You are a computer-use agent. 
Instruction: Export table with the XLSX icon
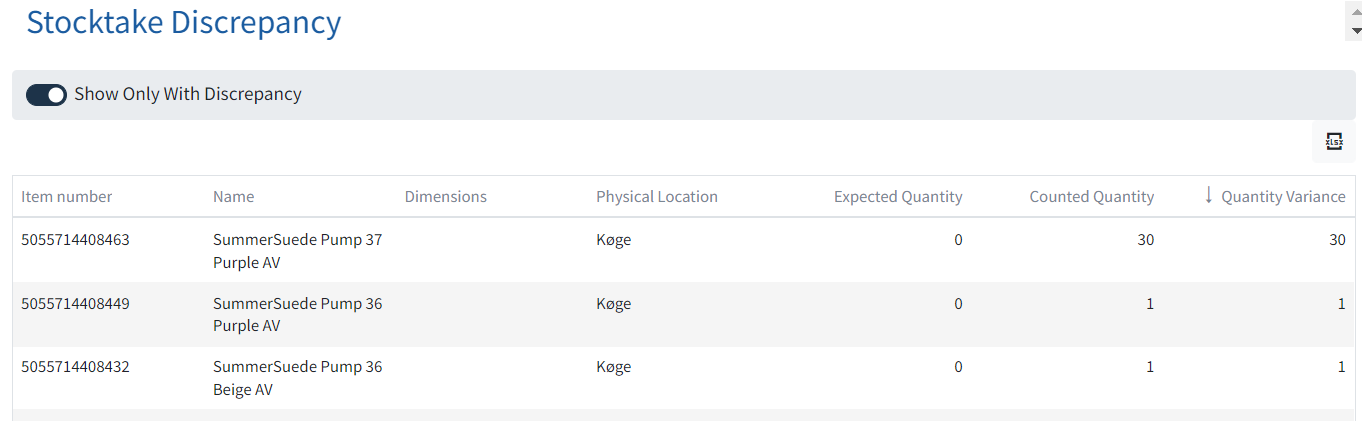point(1333,142)
